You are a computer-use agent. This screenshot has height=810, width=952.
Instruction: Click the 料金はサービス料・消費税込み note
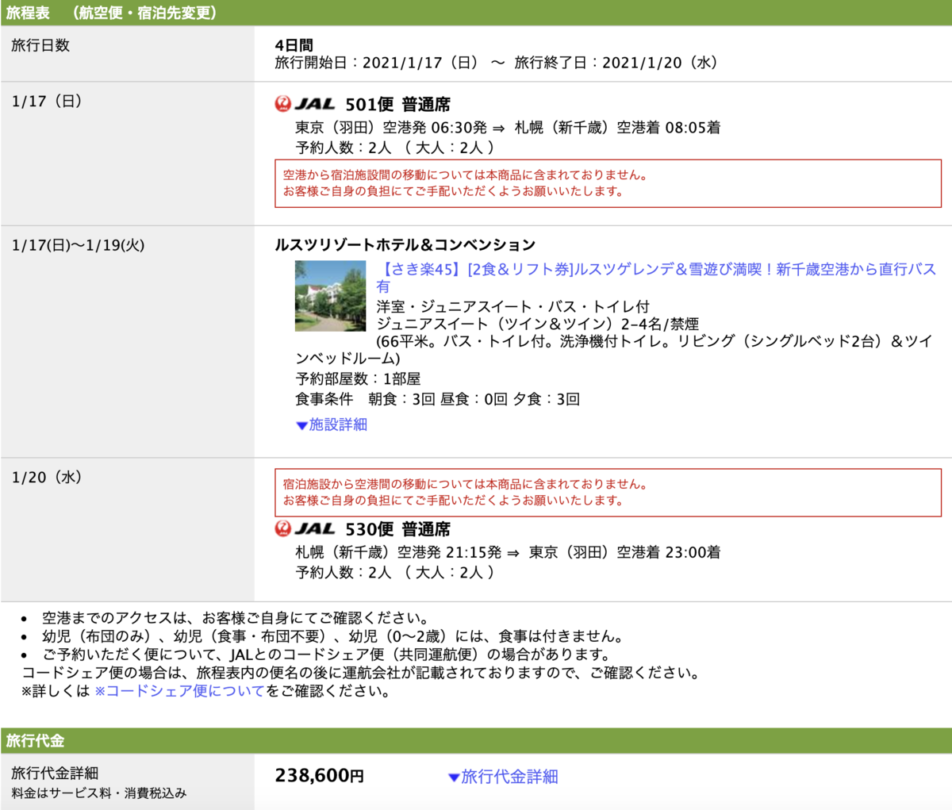pyautogui.click(x=99, y=793)
